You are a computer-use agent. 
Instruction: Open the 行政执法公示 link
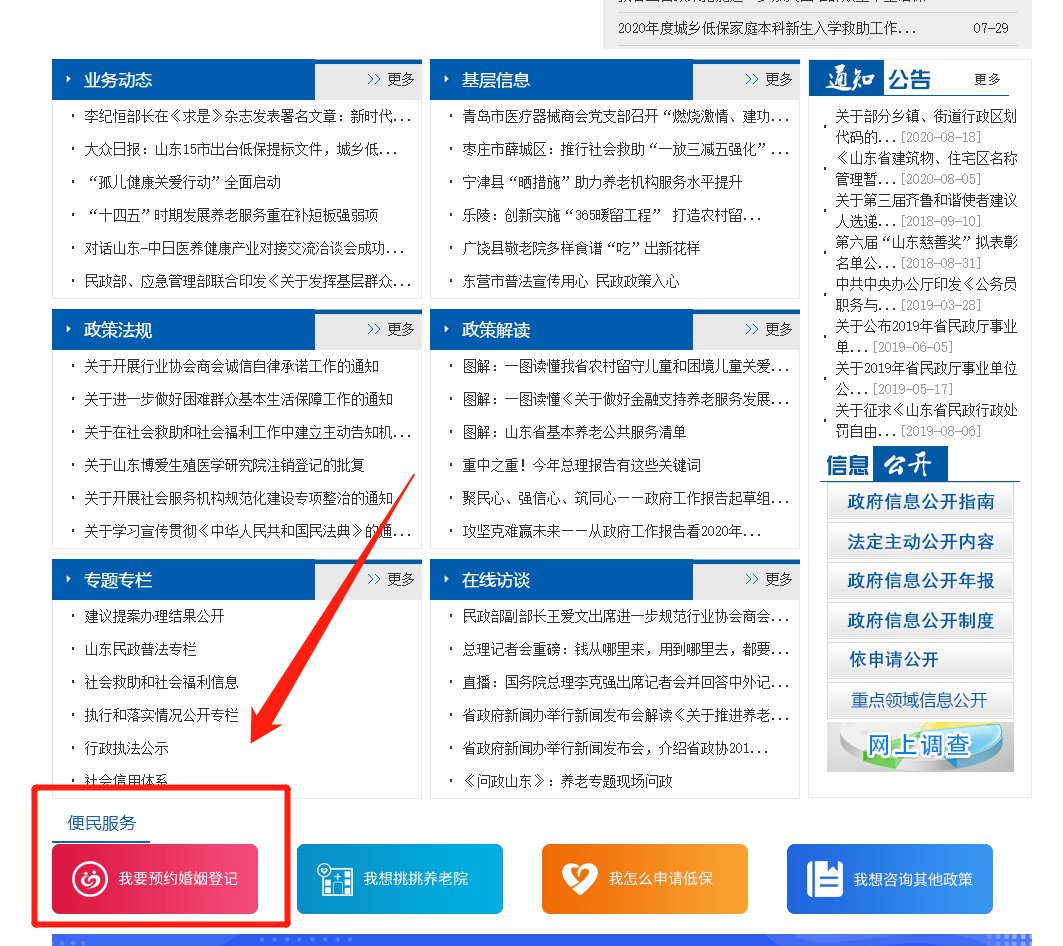coord(126,748)
